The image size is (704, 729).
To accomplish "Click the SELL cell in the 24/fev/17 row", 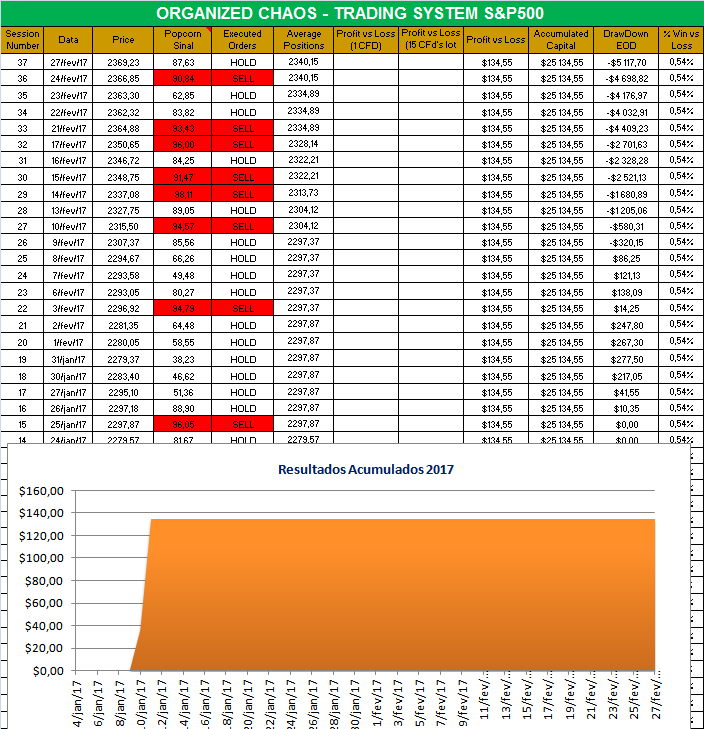I will [242, 79].
